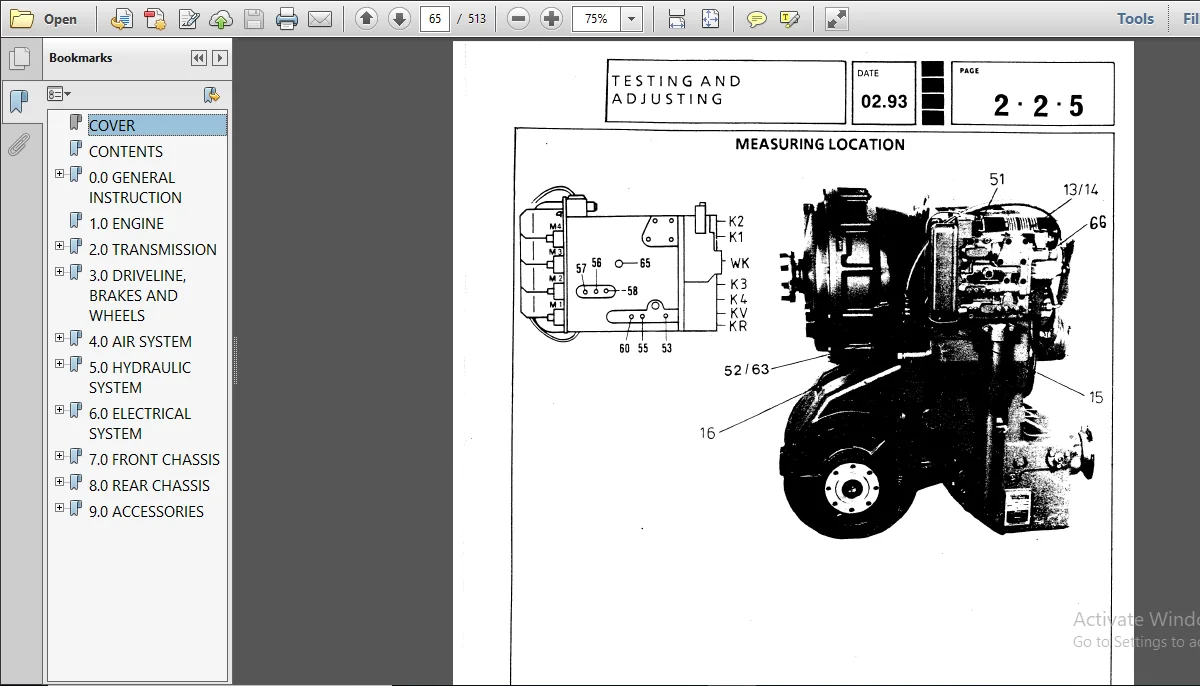This screenshot has width=1200, height=686.
Task: Expand the 3.0 DRIVELINE node
Action: 59,272
